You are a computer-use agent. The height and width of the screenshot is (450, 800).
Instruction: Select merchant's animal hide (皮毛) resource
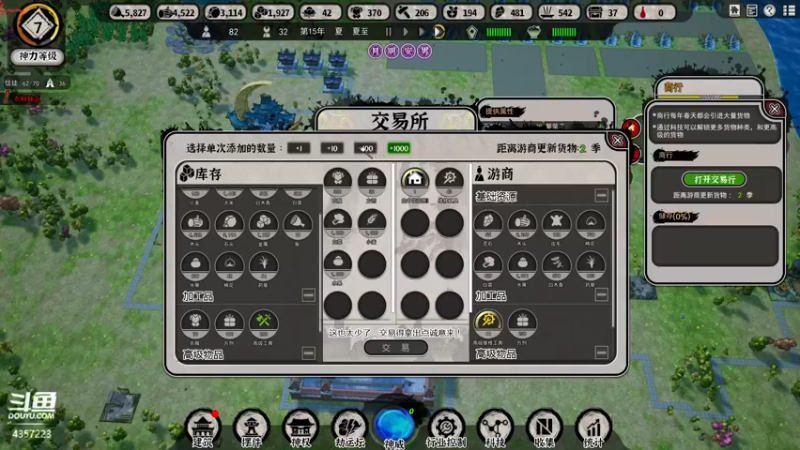pos(556,225)
